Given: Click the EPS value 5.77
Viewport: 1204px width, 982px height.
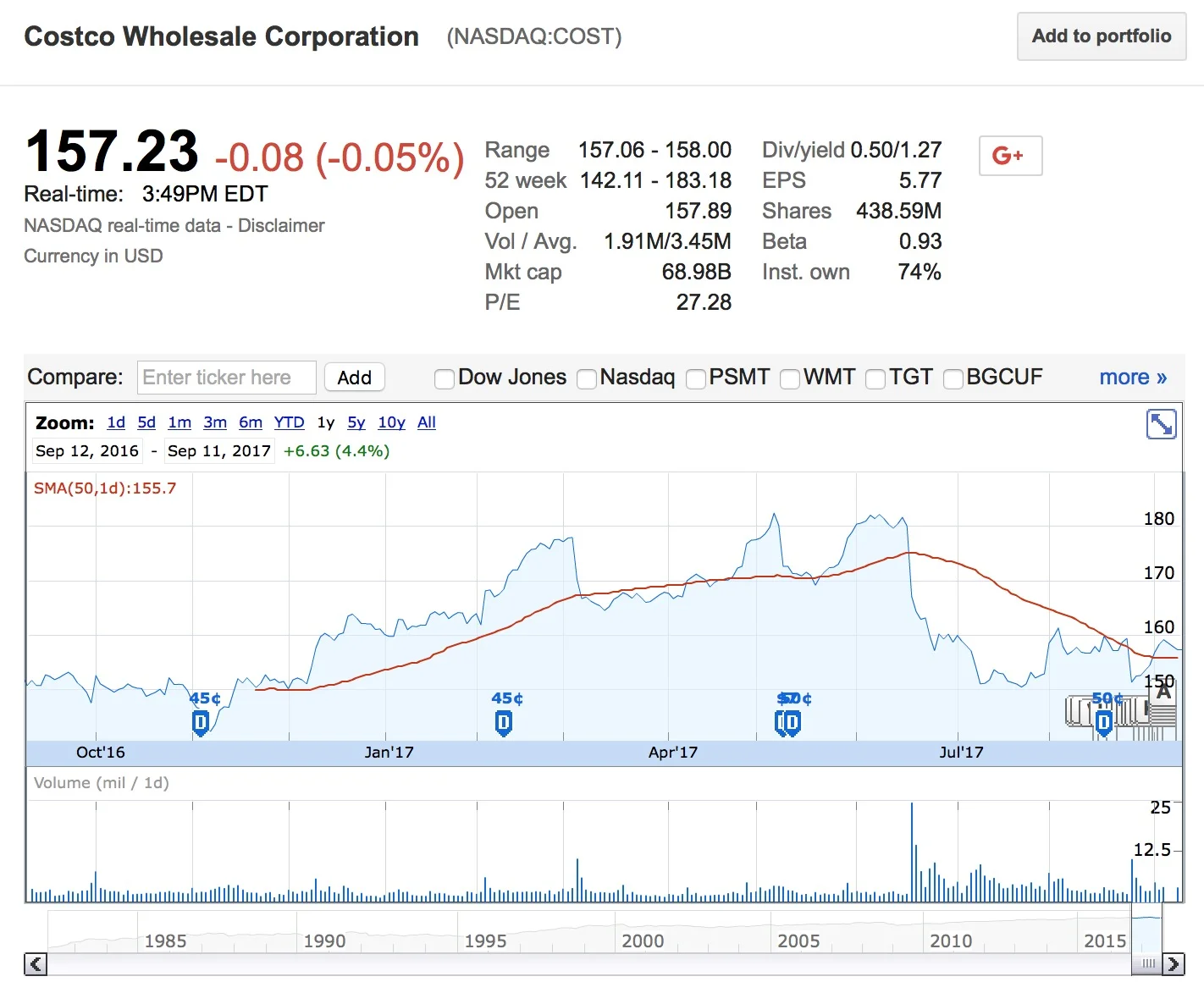Looking at the screenshot, I should click(x=920, y=180).
